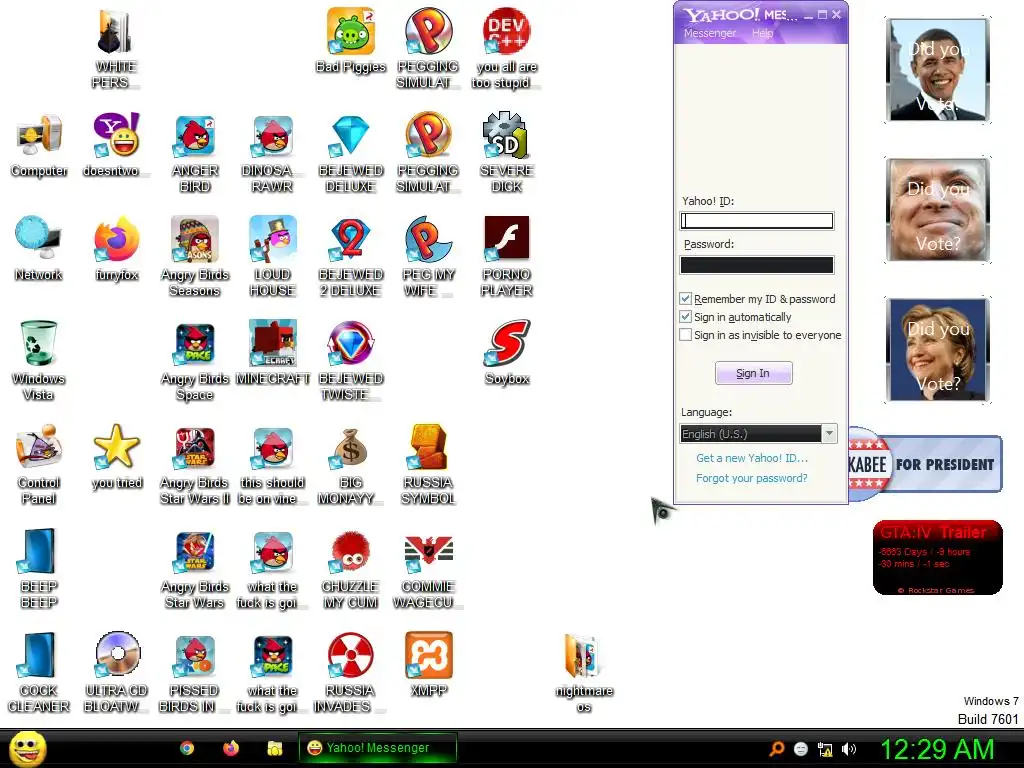The width and height of the screenshot is (1024, 768).
Task: Follow the 'Get a new Yahoo! ID...' link
Action: [x=752, y=458]
